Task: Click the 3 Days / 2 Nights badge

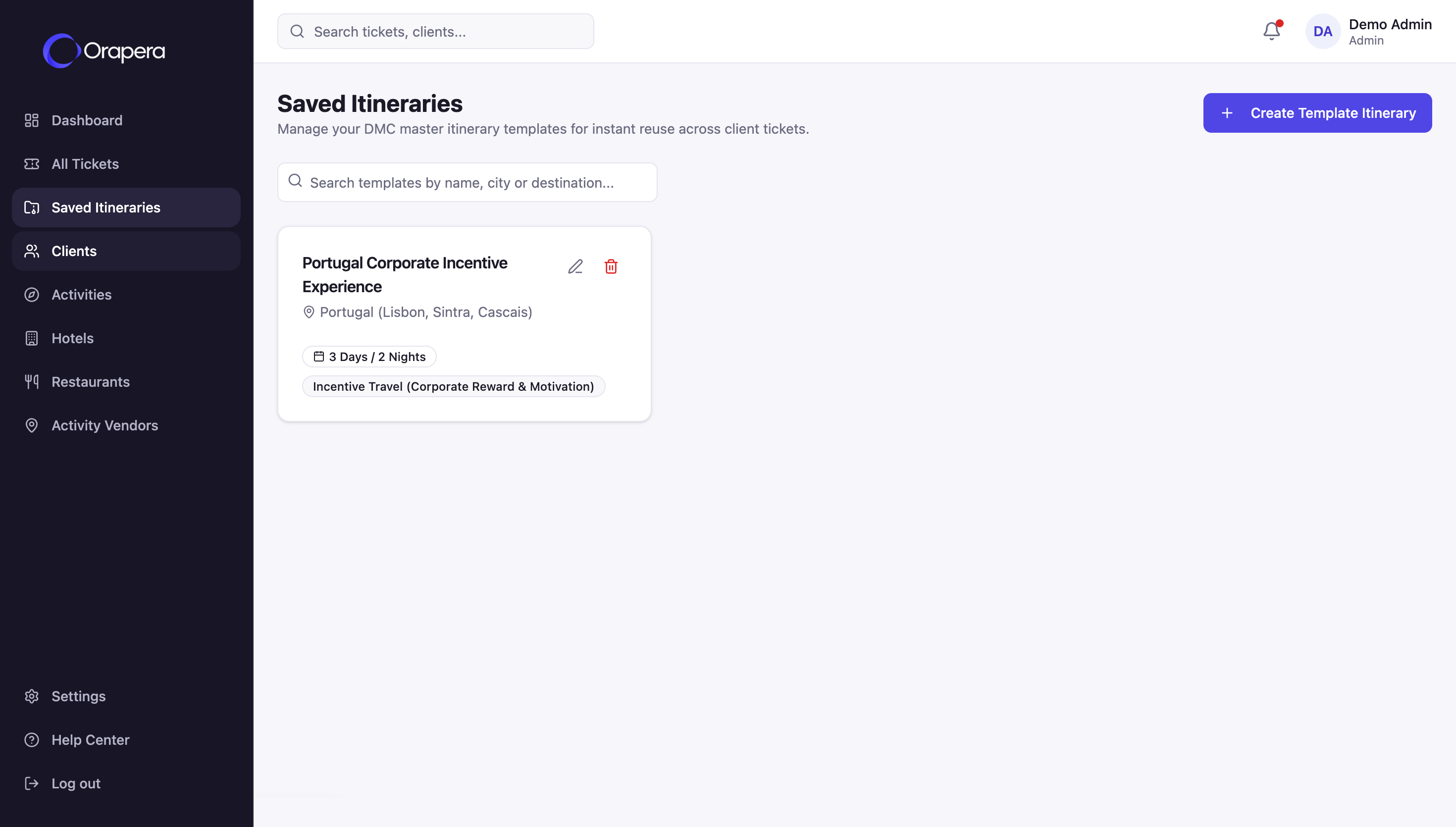Action: (369, 357)
